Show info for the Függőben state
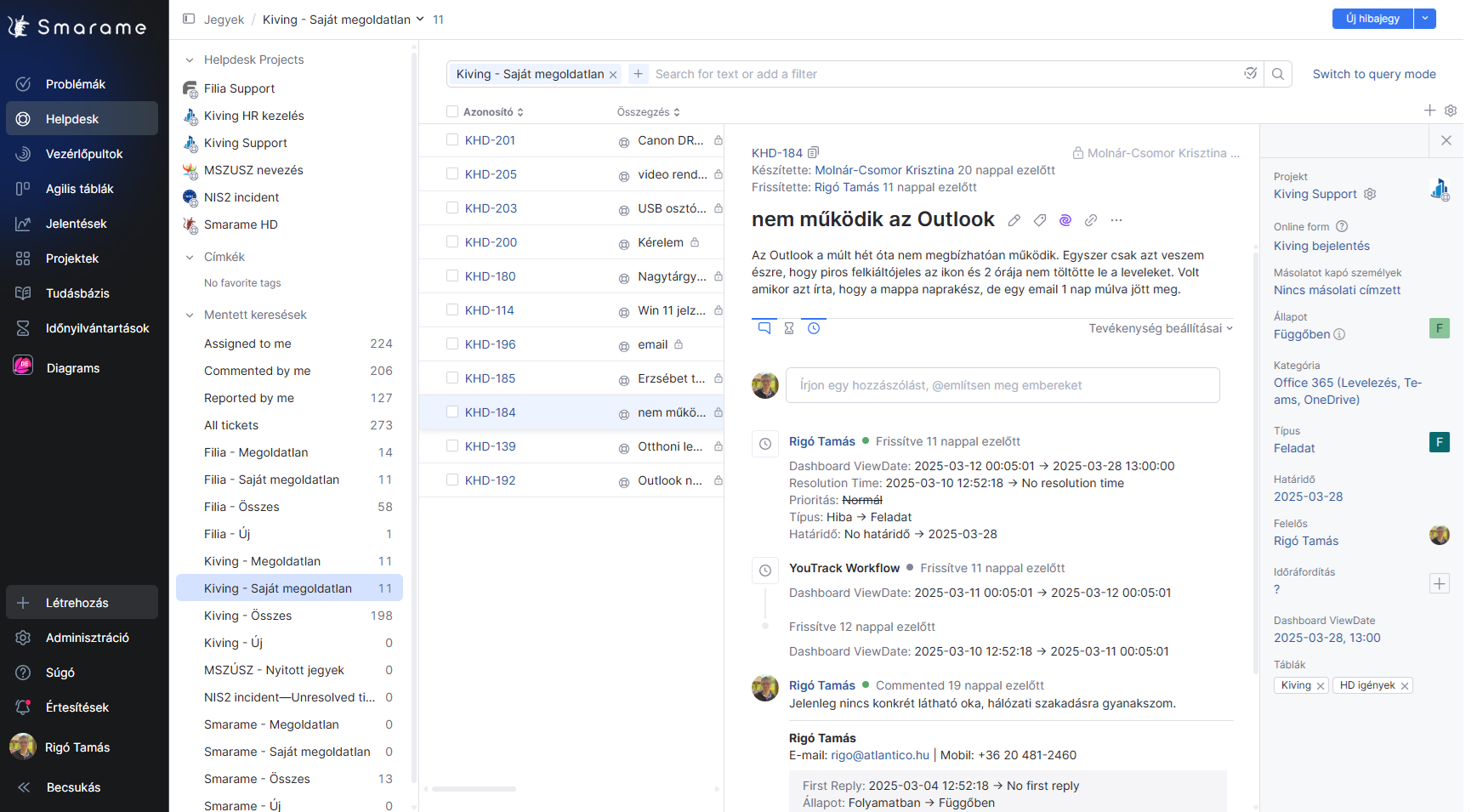This screenshot has width=1471, height=812. [1339, 334]
